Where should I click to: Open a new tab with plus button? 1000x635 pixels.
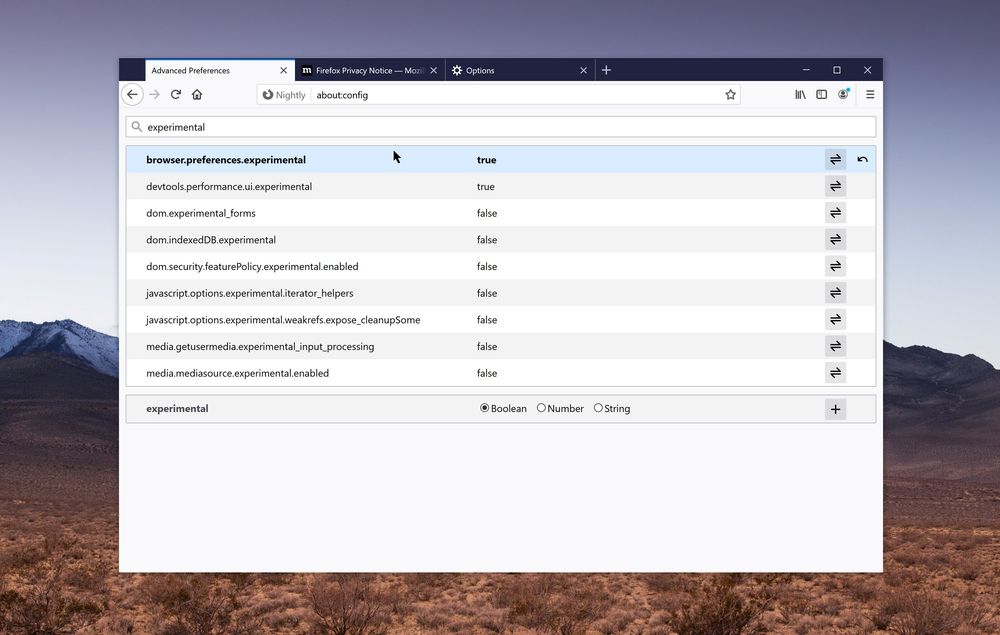pos(606,71)
